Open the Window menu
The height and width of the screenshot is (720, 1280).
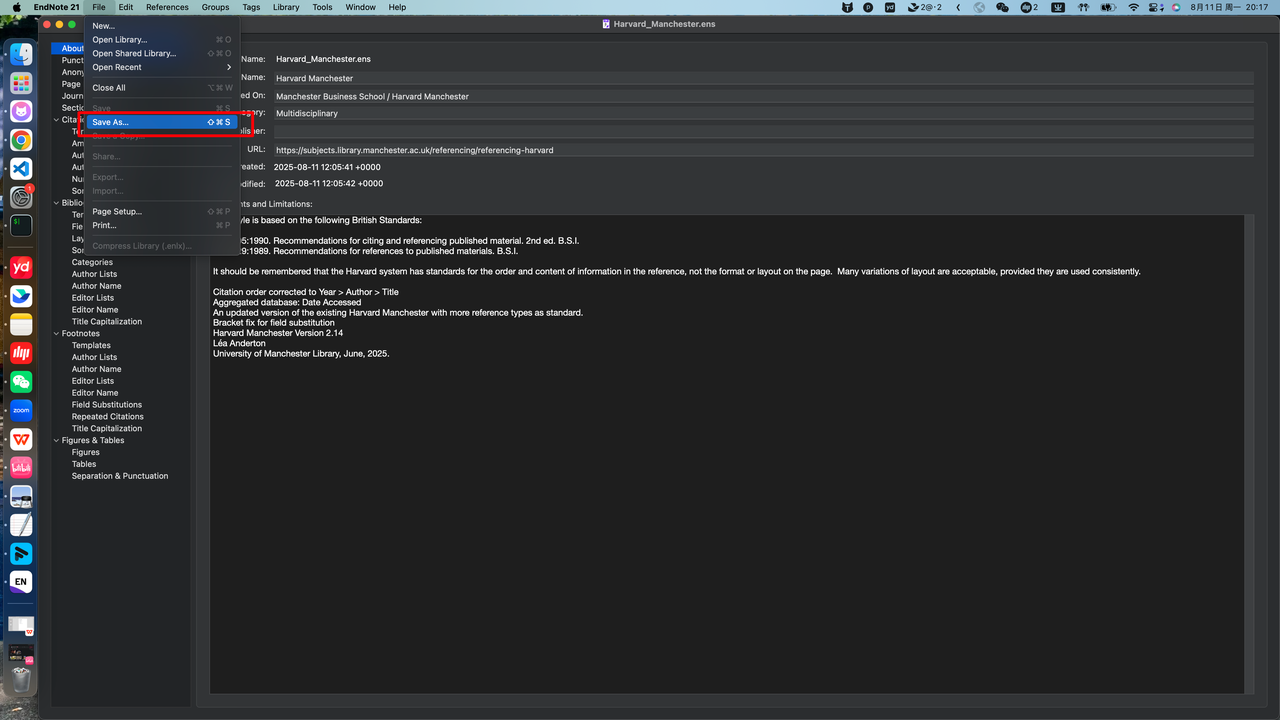coord(360,7)
